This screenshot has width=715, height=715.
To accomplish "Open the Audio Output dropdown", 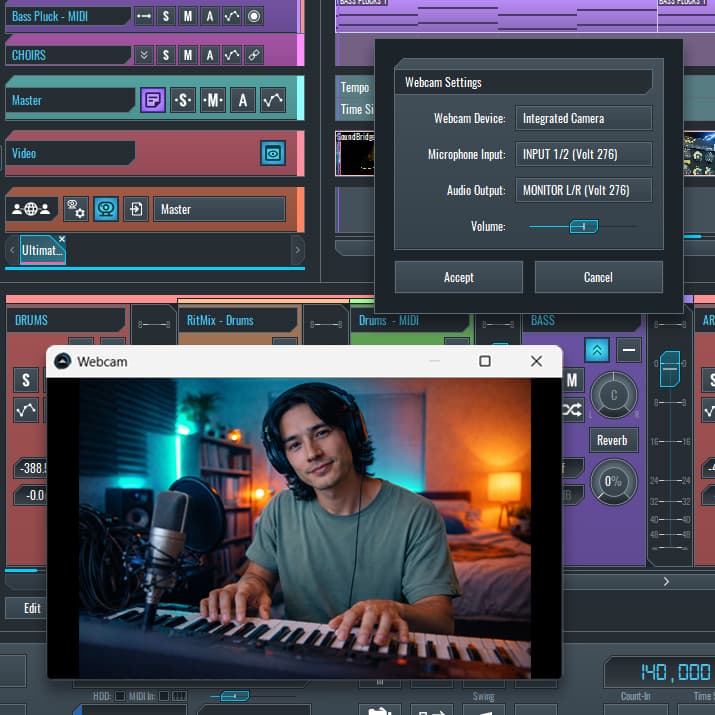I will coord(583,190).
